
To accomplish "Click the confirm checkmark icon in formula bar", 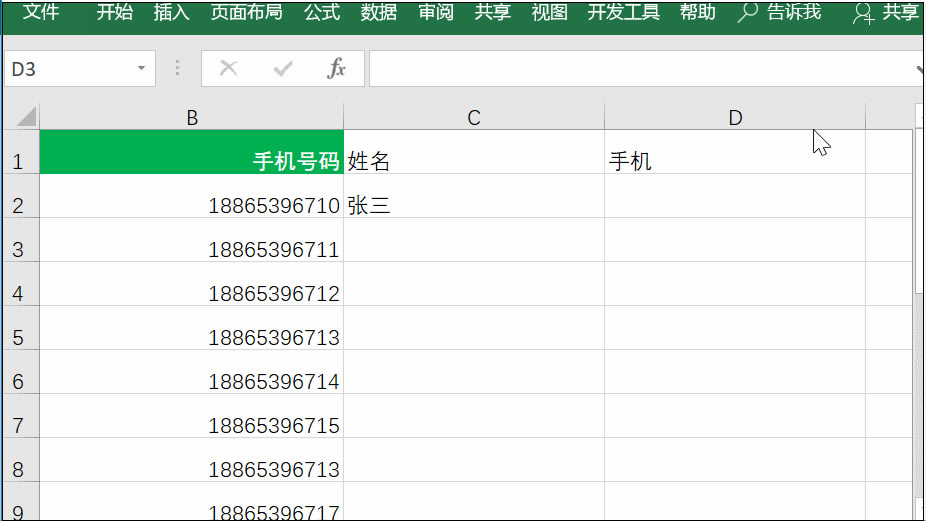I will (283, 69).
